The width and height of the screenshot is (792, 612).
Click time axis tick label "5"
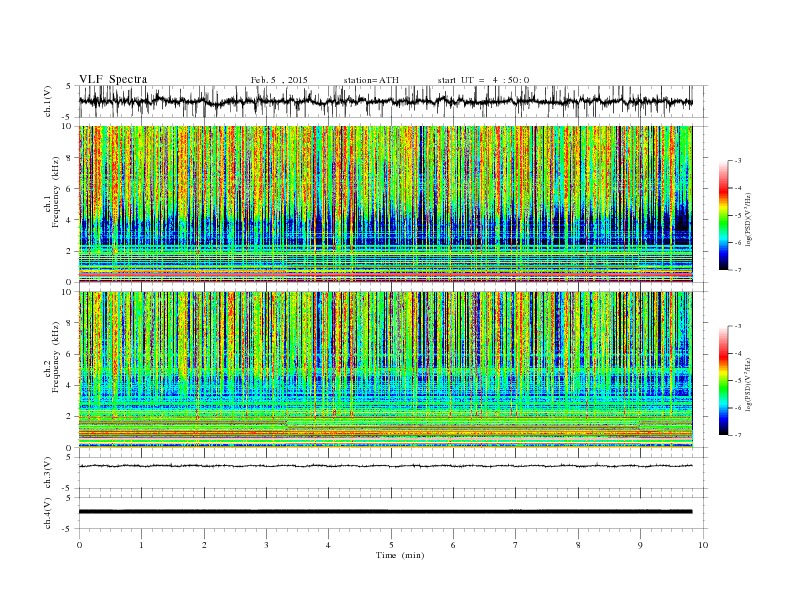[x=391, y=545]
